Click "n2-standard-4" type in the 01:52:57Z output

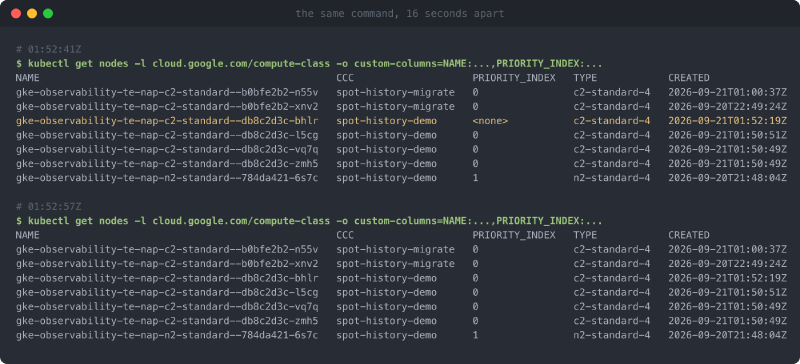(x=612, y=335)
